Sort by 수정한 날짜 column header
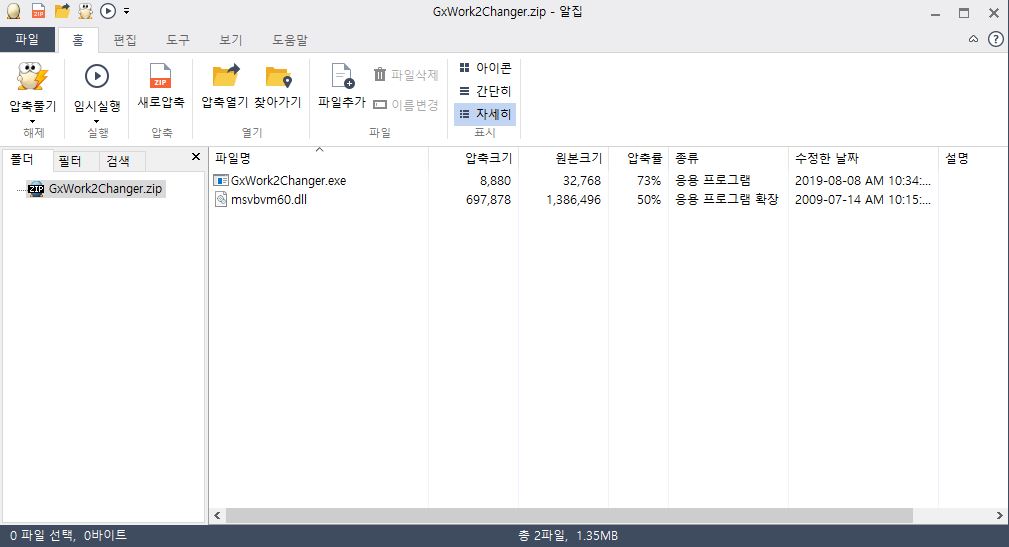 864,158
